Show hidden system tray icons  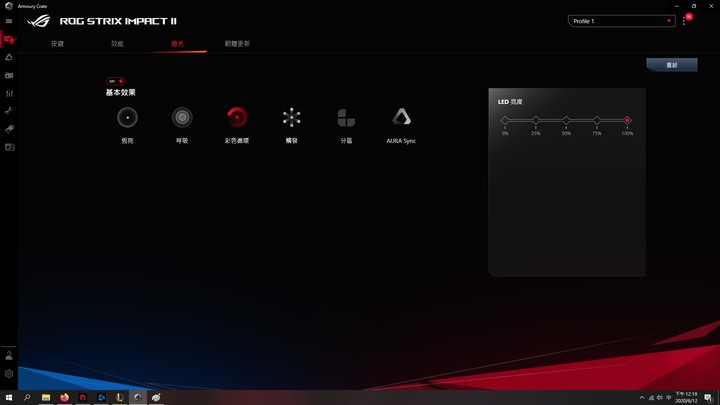click(642, 398)
